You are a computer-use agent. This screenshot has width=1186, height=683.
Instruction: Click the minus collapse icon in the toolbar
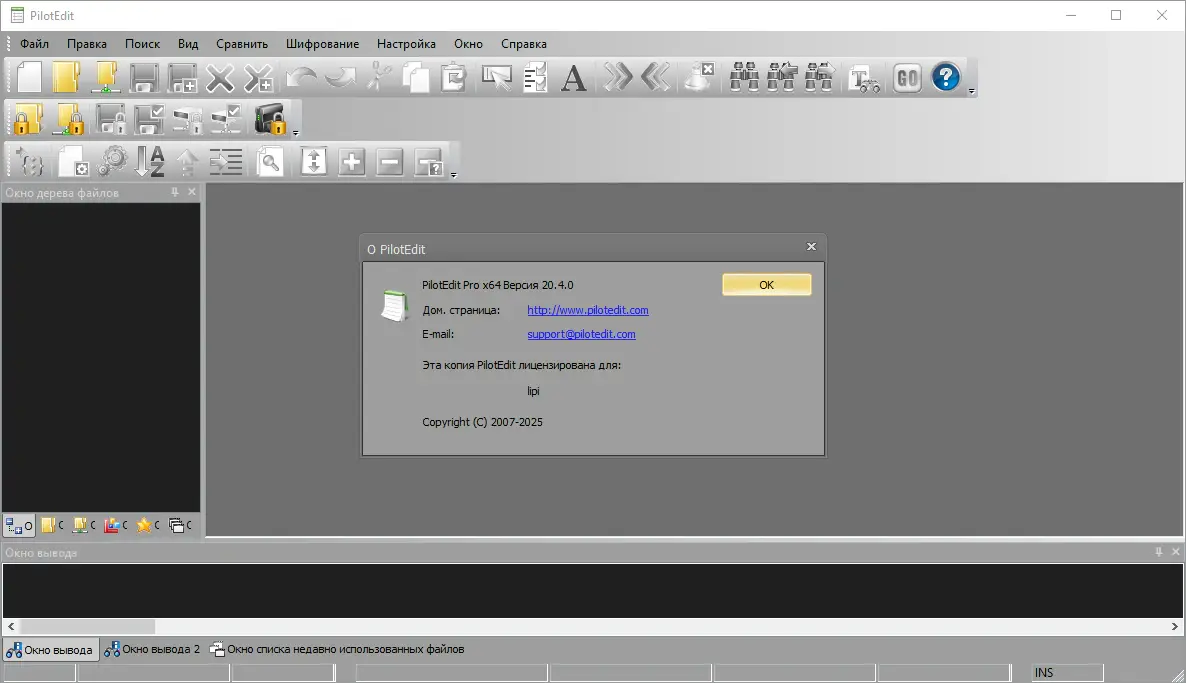pos(390,162)
